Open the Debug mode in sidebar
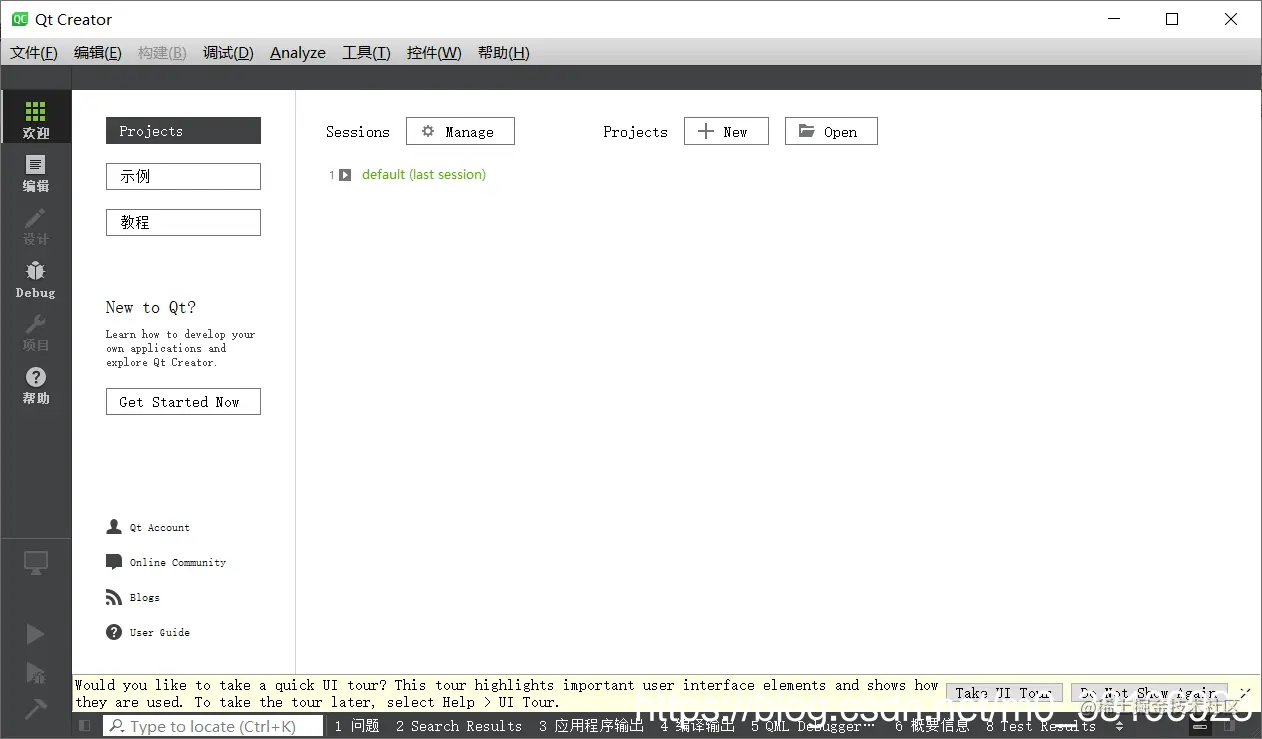This screenshot has width=1262, height=739. 36,279
